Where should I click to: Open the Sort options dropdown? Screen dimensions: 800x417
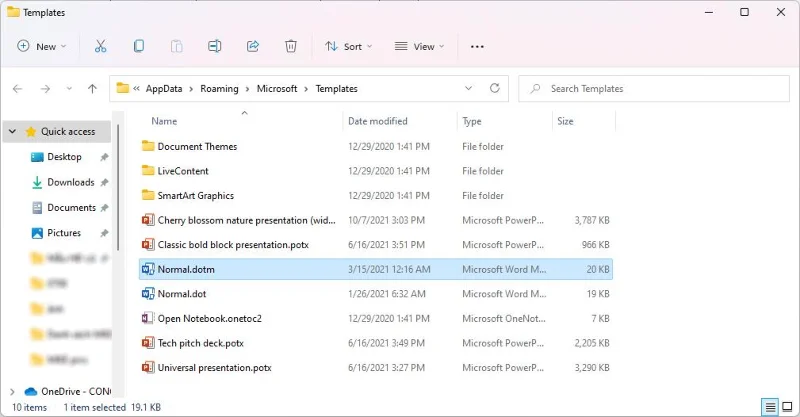point(349,46)
